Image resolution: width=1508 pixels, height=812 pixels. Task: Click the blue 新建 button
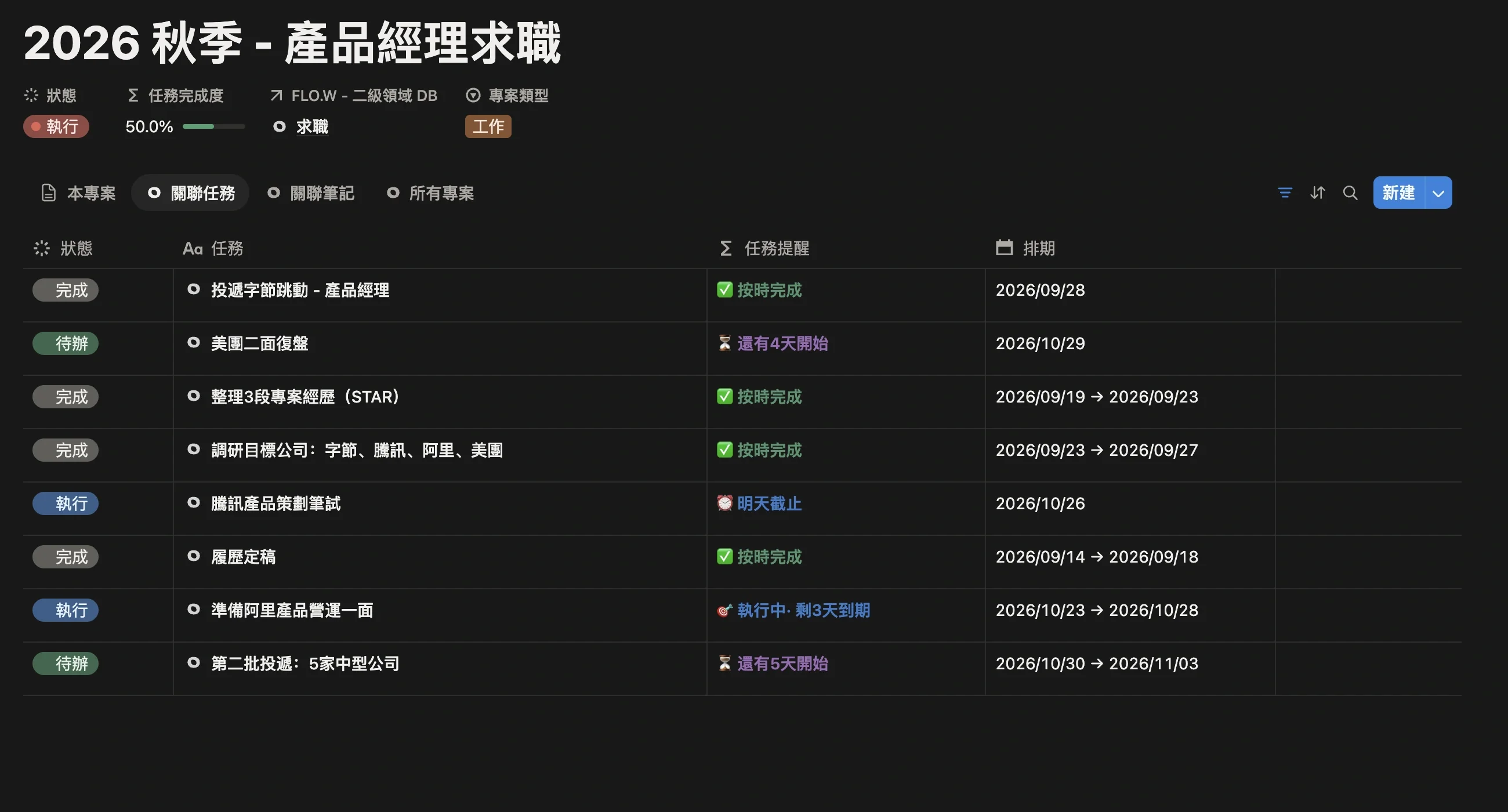point(1398,193)
